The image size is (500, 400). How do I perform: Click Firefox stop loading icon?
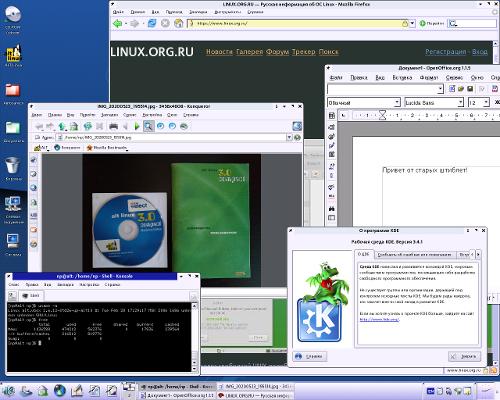pos(165,23)
